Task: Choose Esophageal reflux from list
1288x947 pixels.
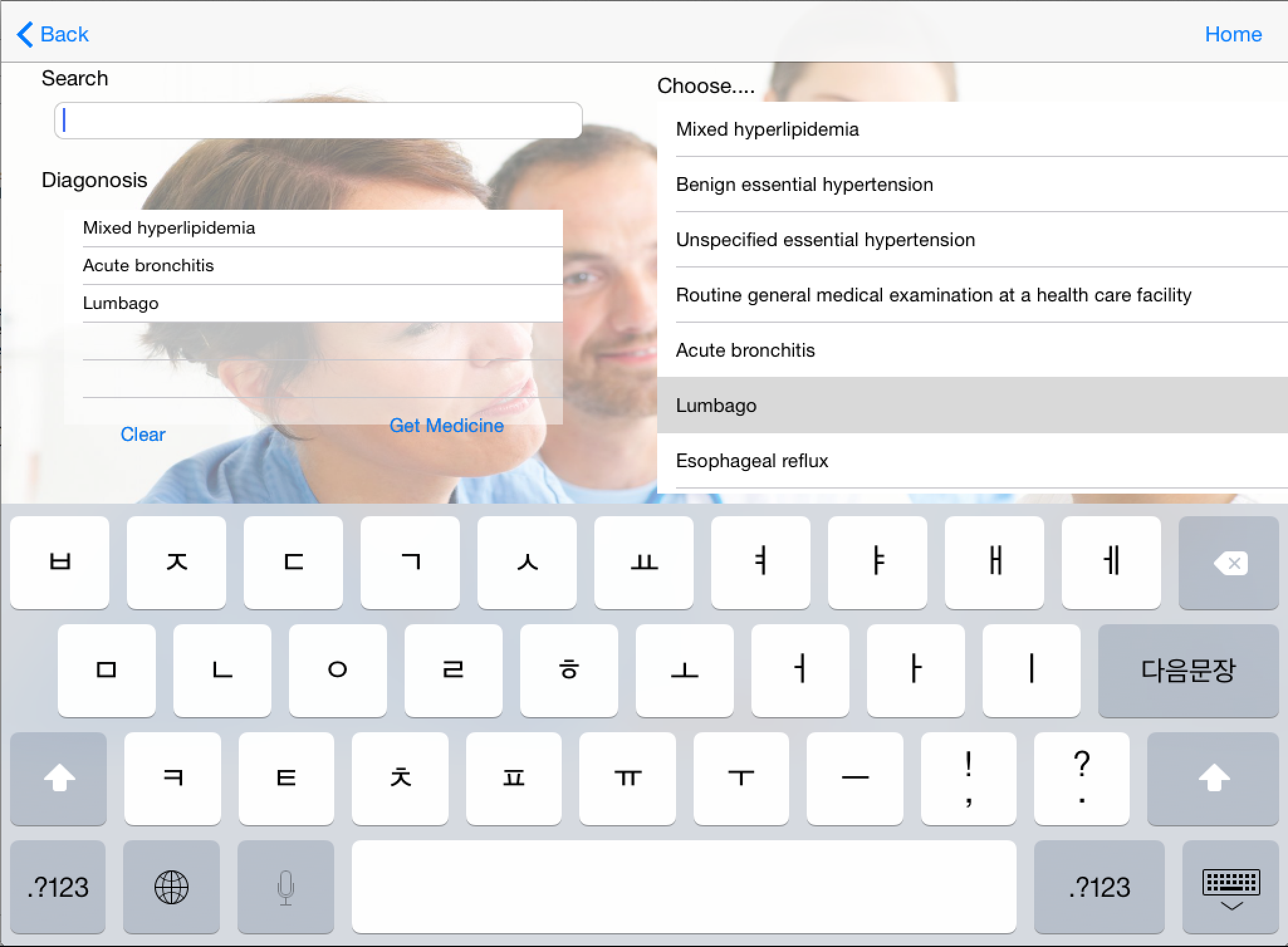Action: (x=752, y=461)
